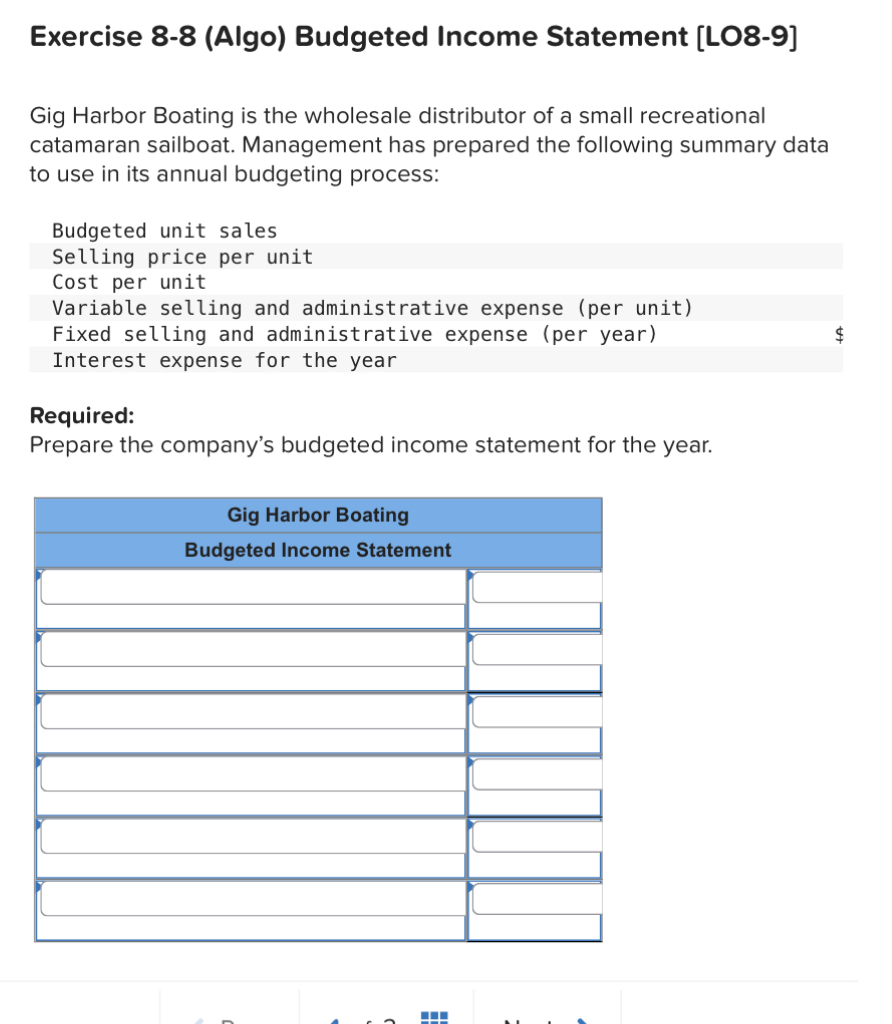Open the question map grid icon
The image size is (892, 1024).
coord(432,1018)
